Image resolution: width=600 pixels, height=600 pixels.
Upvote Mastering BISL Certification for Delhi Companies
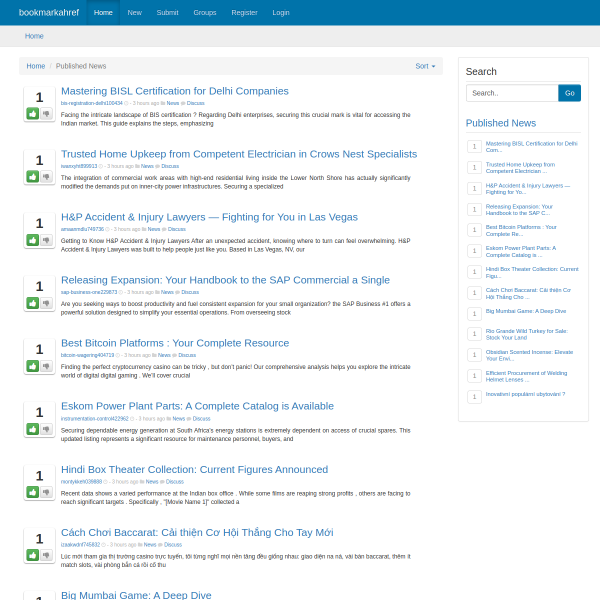33,114
